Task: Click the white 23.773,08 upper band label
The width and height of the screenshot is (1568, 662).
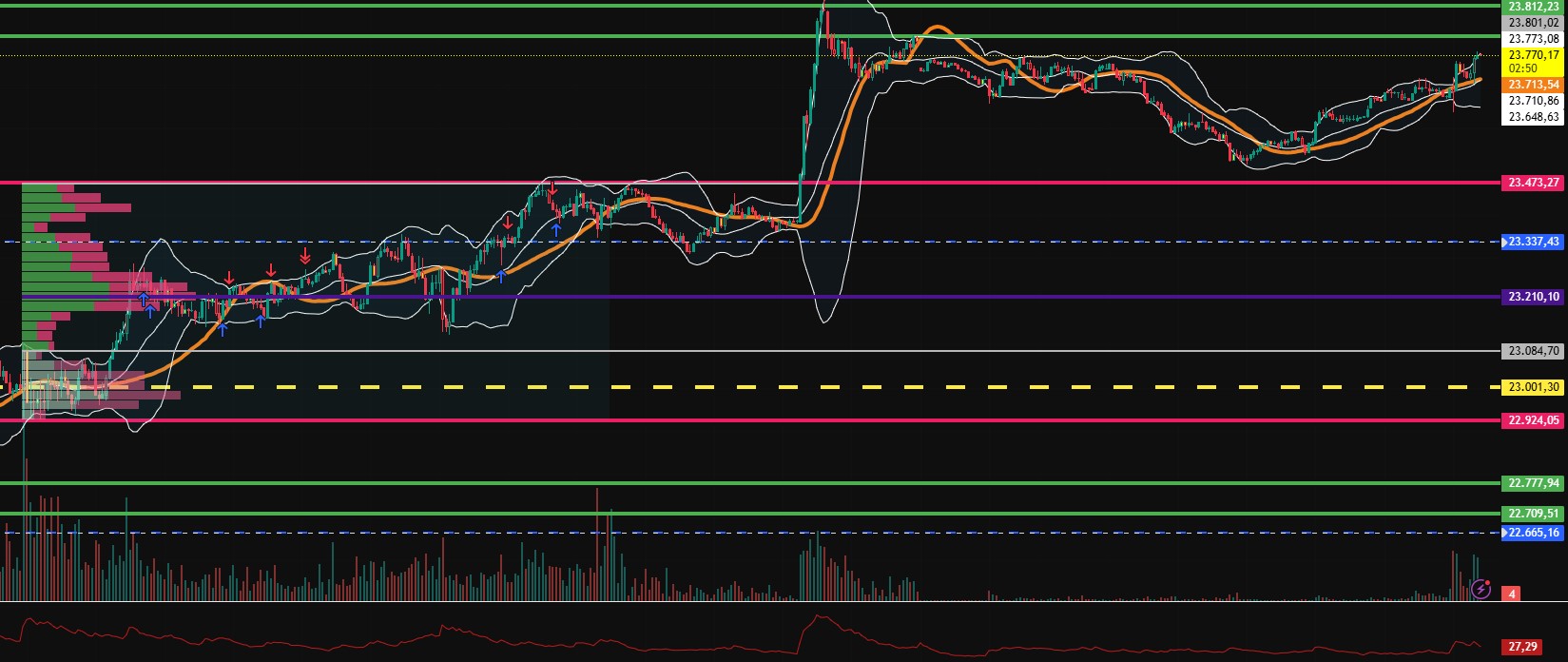Action: (1533, 39)
